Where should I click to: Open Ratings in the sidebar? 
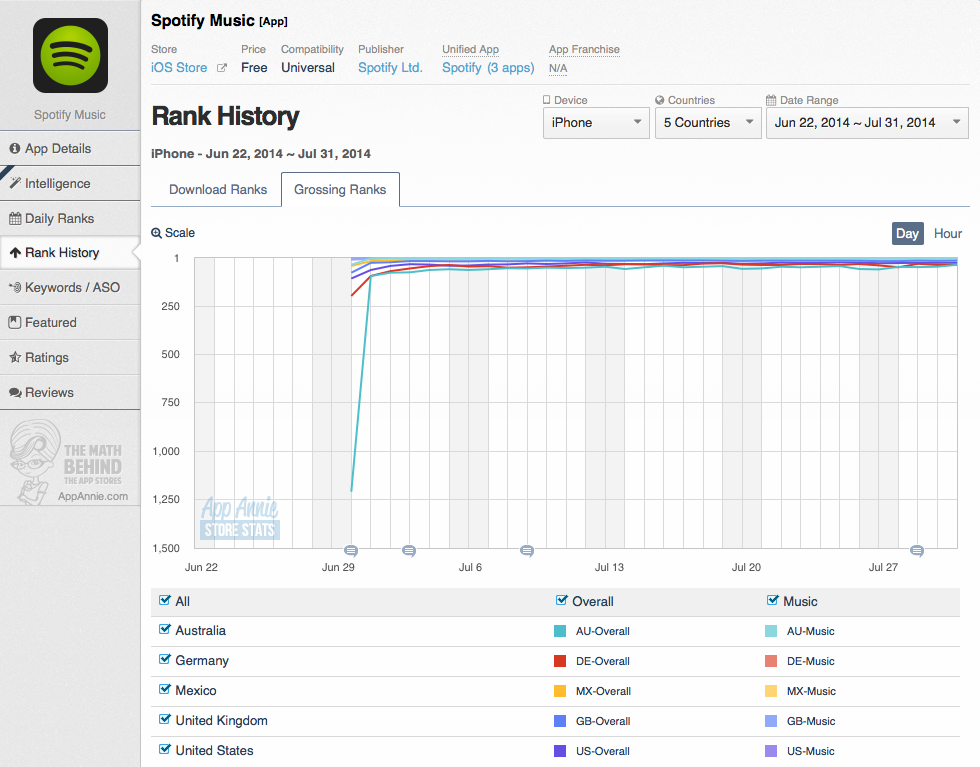pos(70,358)
